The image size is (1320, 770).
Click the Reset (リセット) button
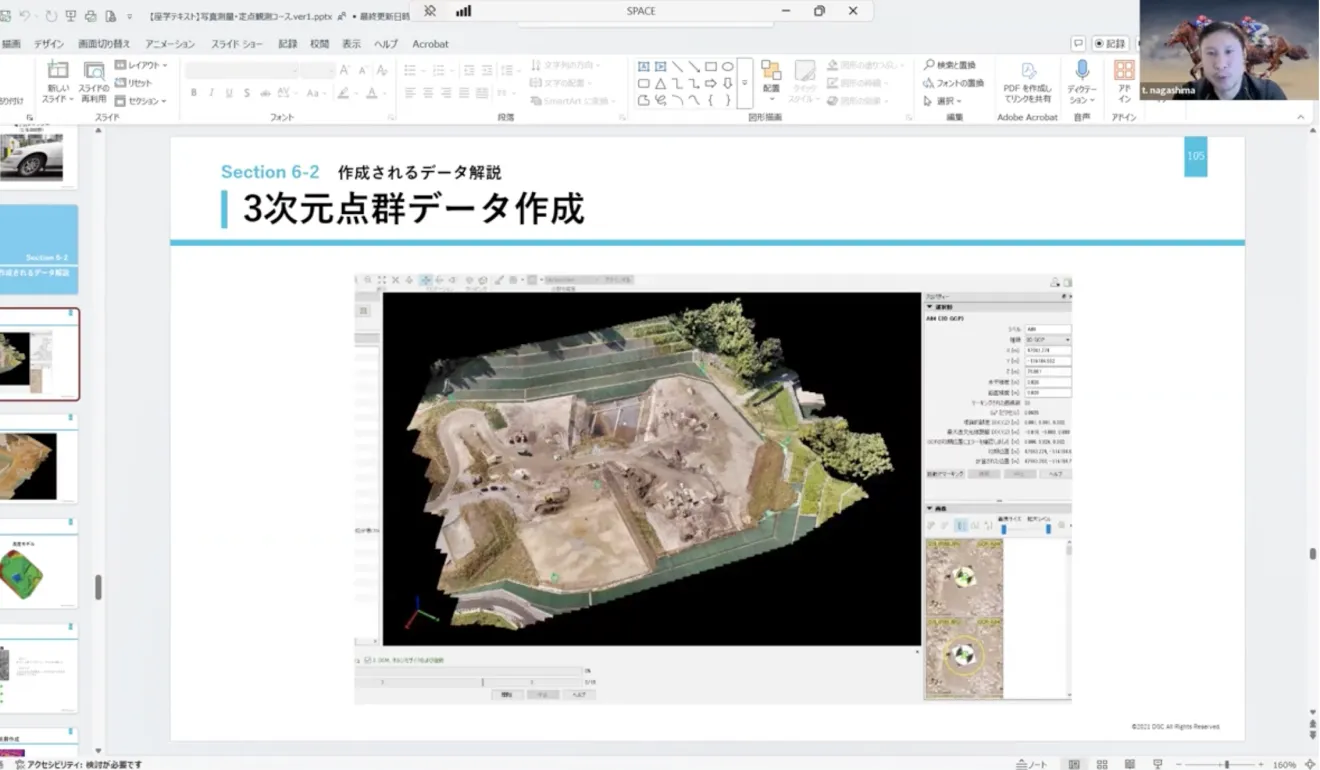pos(134,83)
